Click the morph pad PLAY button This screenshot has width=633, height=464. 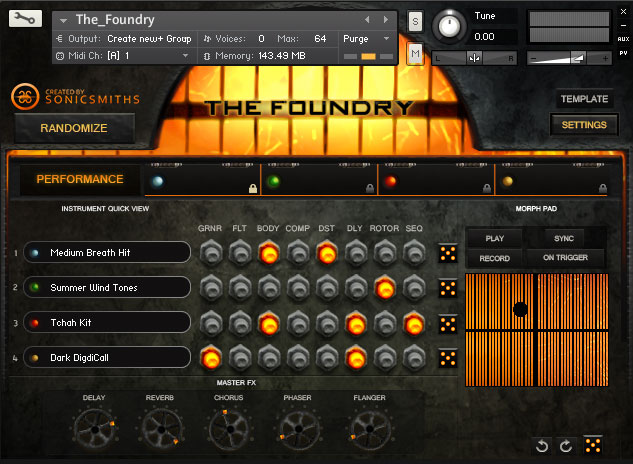(x=495, y=238)
